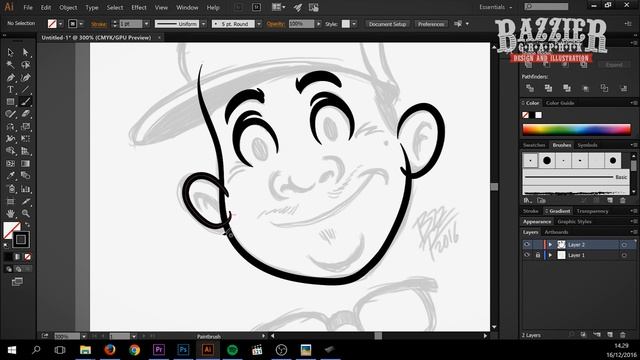The height and width of the screenshot is (360, 640).
Task: Open the Object menu
Action: click(x=68, y=8)
